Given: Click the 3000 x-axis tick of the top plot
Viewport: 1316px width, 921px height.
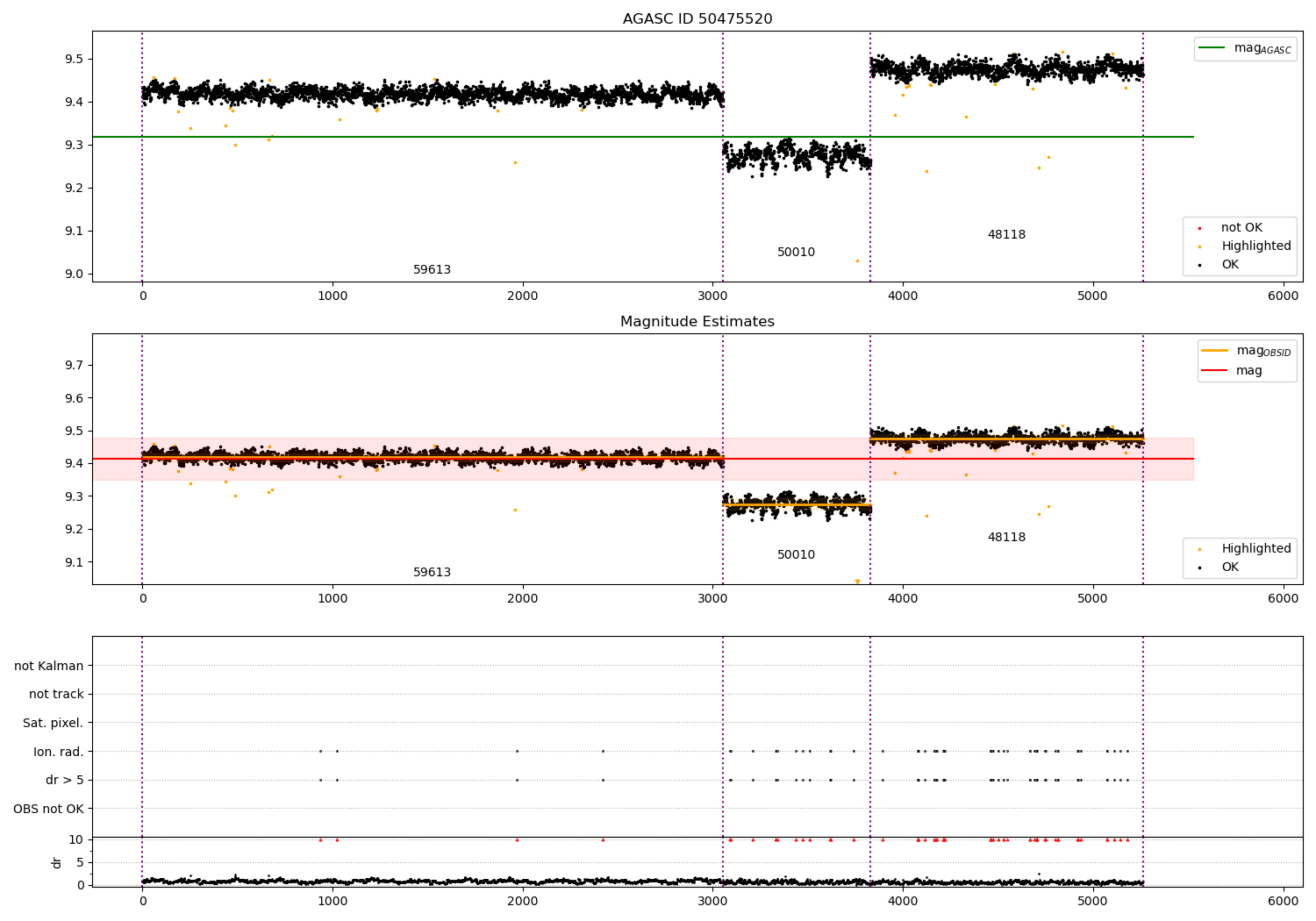Looking at the screenshot, I should coord(713,296).
